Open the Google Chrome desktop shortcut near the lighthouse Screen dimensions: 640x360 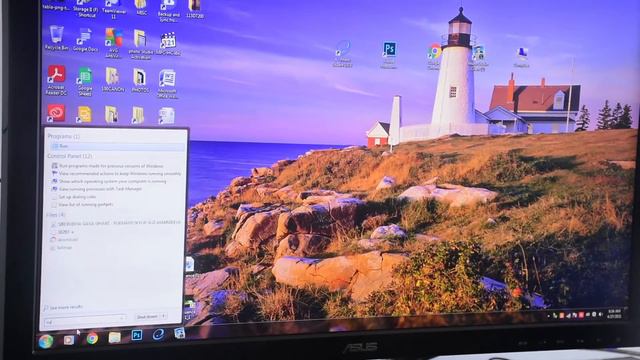434,56
